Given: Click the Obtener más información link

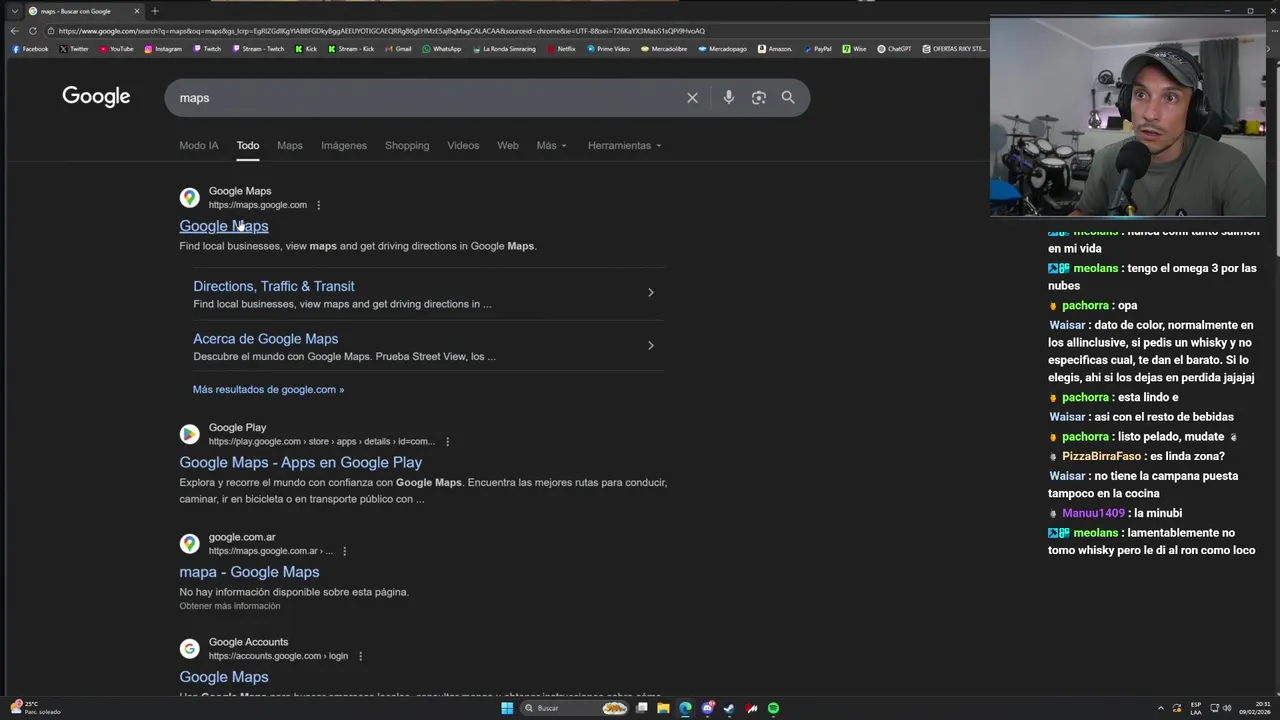Looking at the screenshot, I should click(x=230, y=606).
